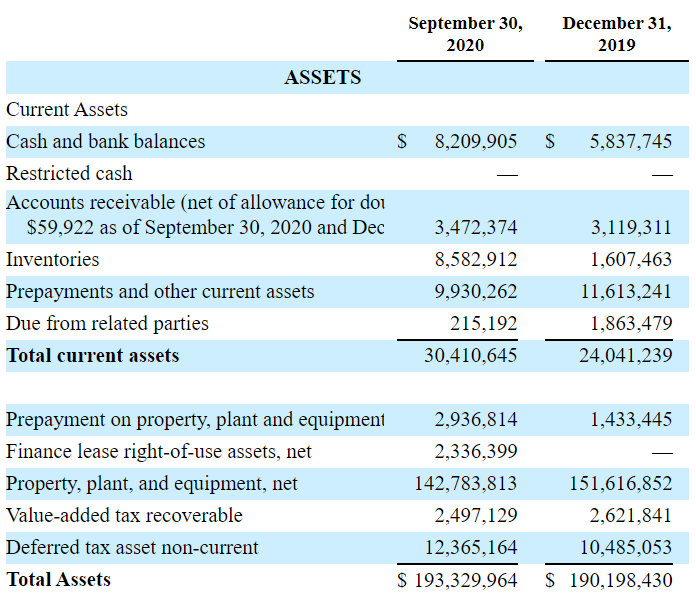The image size is (696, 593).
Task: Select the Due from related parties label
Action: (x=107, y=324)
